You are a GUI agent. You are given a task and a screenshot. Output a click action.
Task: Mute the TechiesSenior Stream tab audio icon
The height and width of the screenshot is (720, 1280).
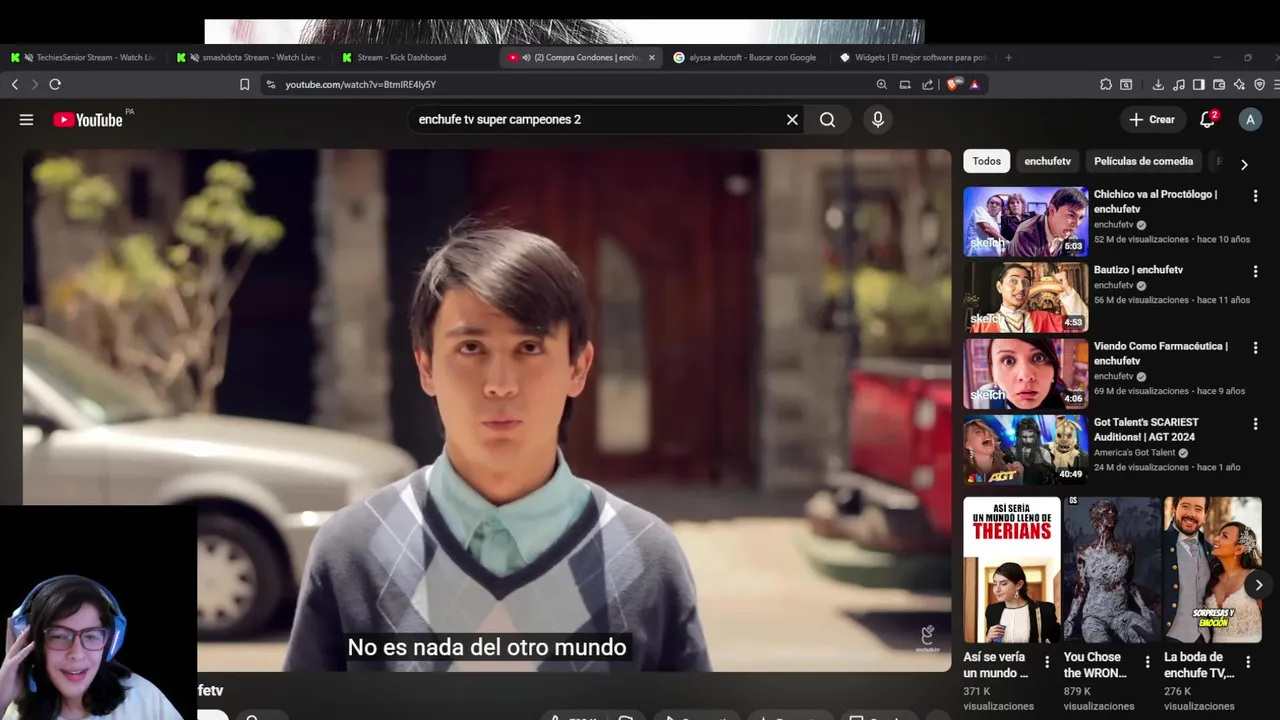(x=28, y=58)
